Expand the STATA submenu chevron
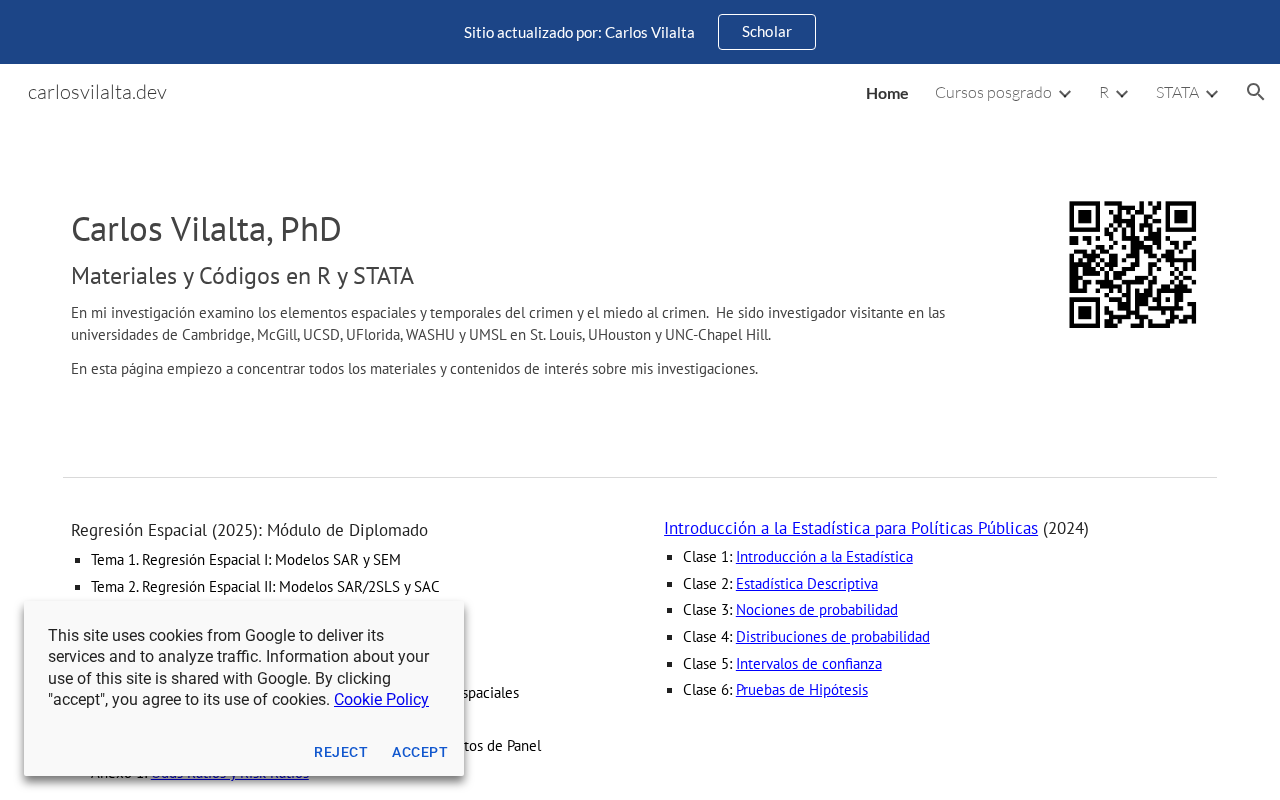1280x800 pixels. [1212, 93]
